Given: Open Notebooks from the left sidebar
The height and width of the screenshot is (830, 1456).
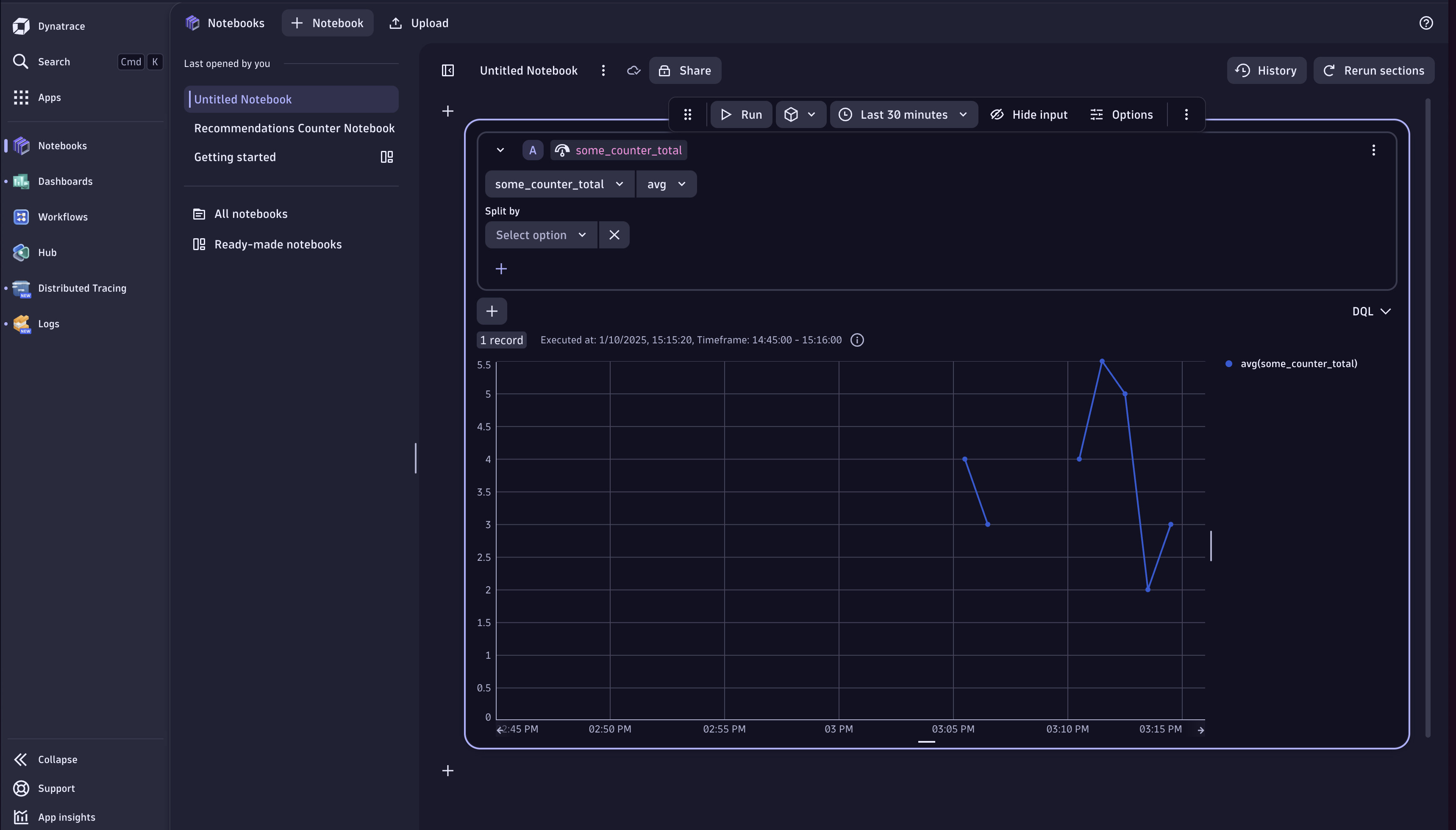Looking at the screenshot, I should pos(62,145).
